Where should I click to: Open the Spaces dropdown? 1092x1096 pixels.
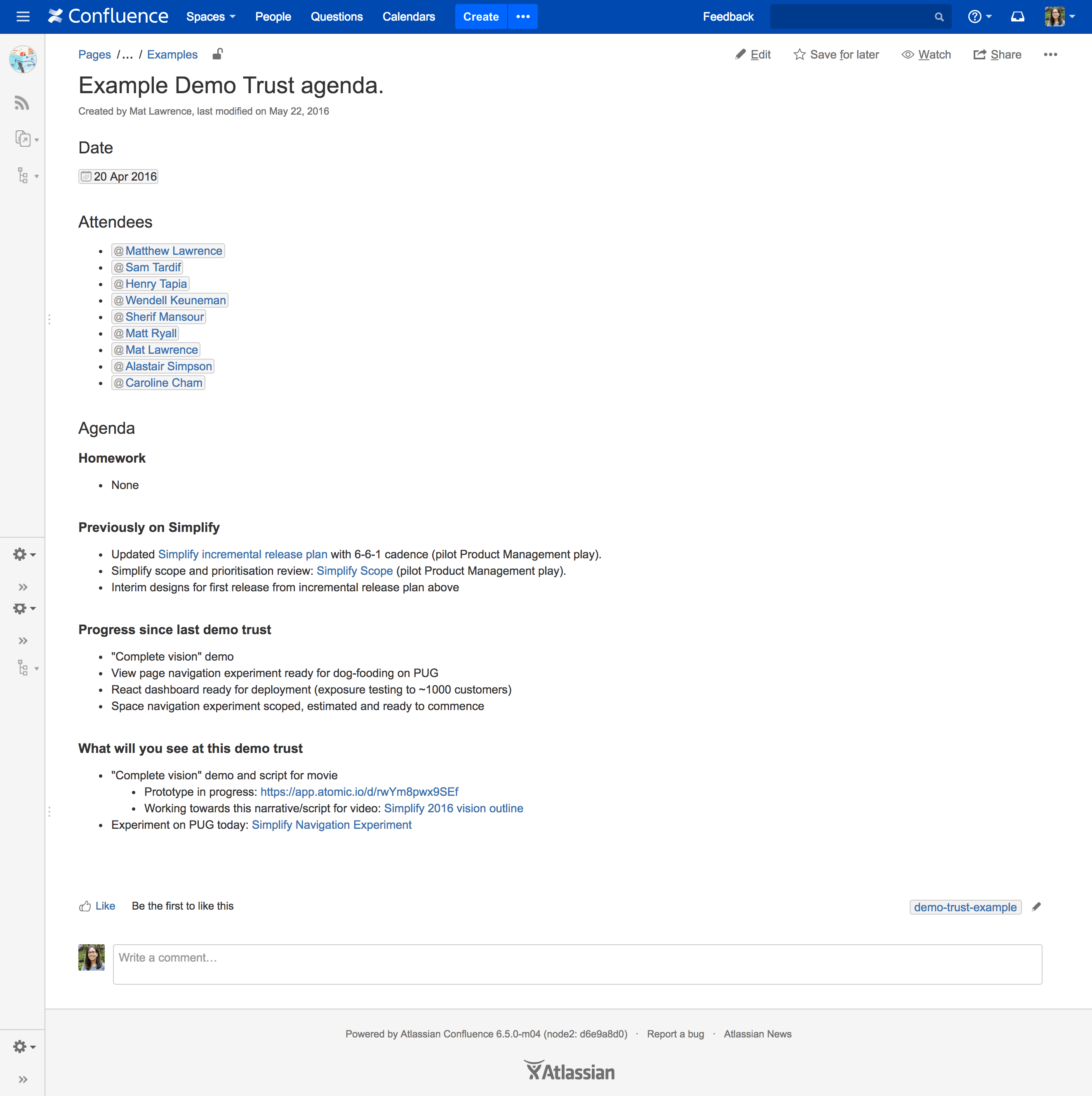(x=210, y=16)
